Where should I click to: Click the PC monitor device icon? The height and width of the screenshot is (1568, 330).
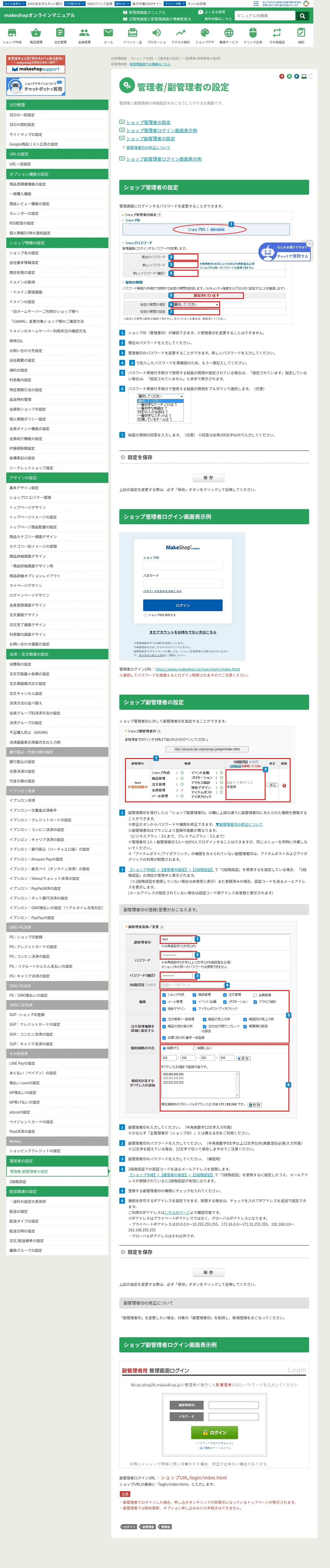303,76
